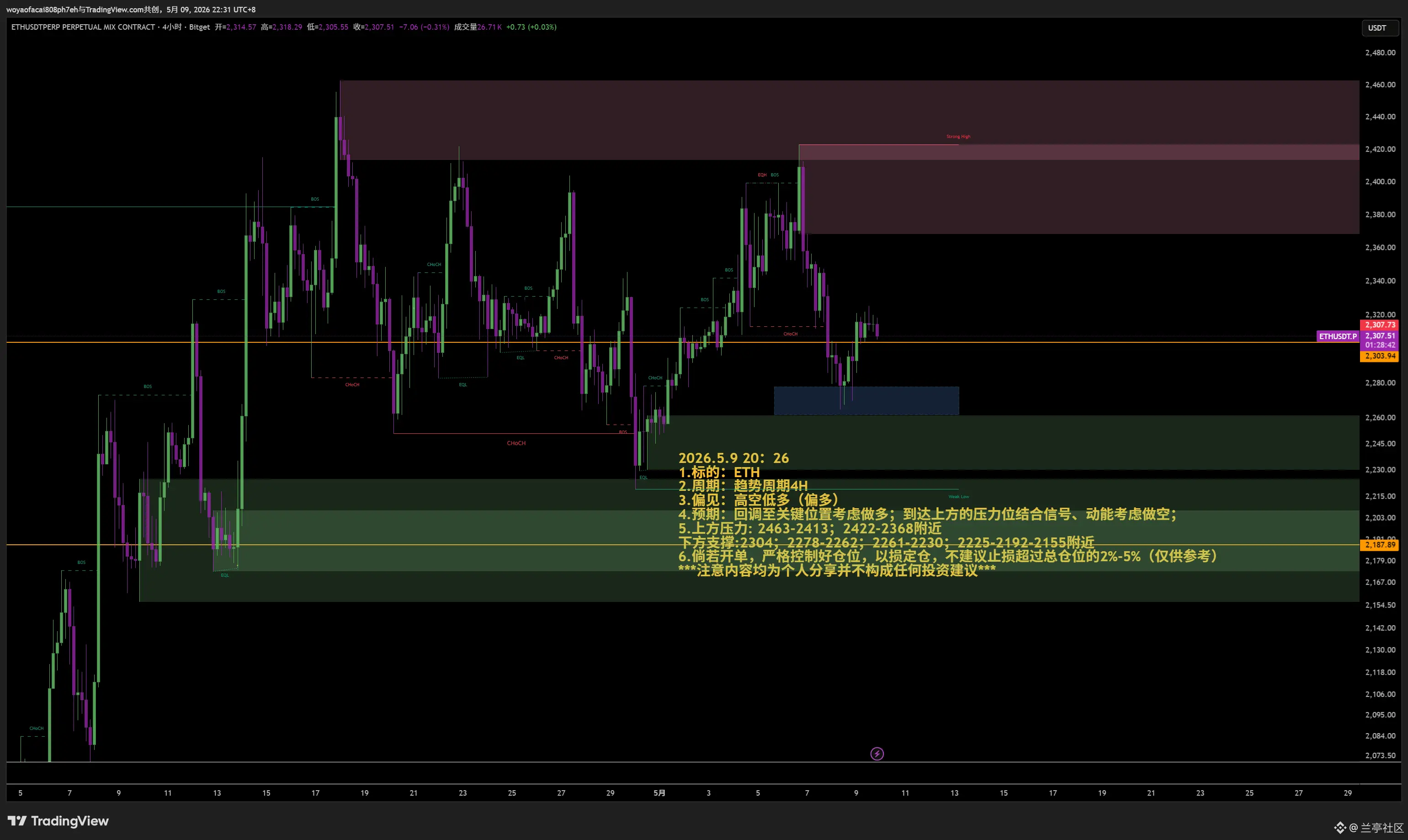Click the 2,480.00 price axis tick
The image size is (1408, 840).
(x=1380, y=53)
